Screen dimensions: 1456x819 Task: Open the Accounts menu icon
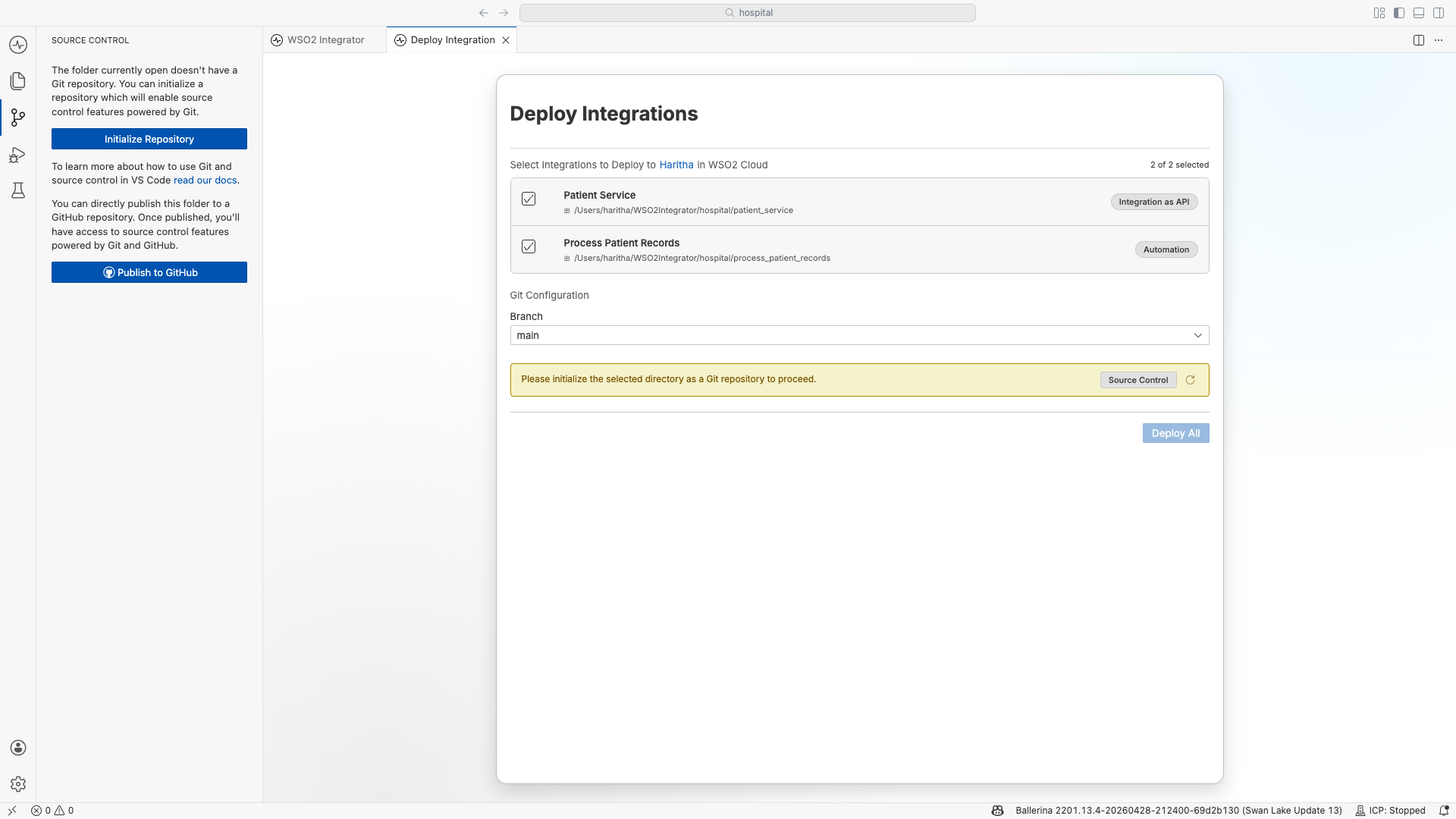pyautogui.click(x=18, y=748)
